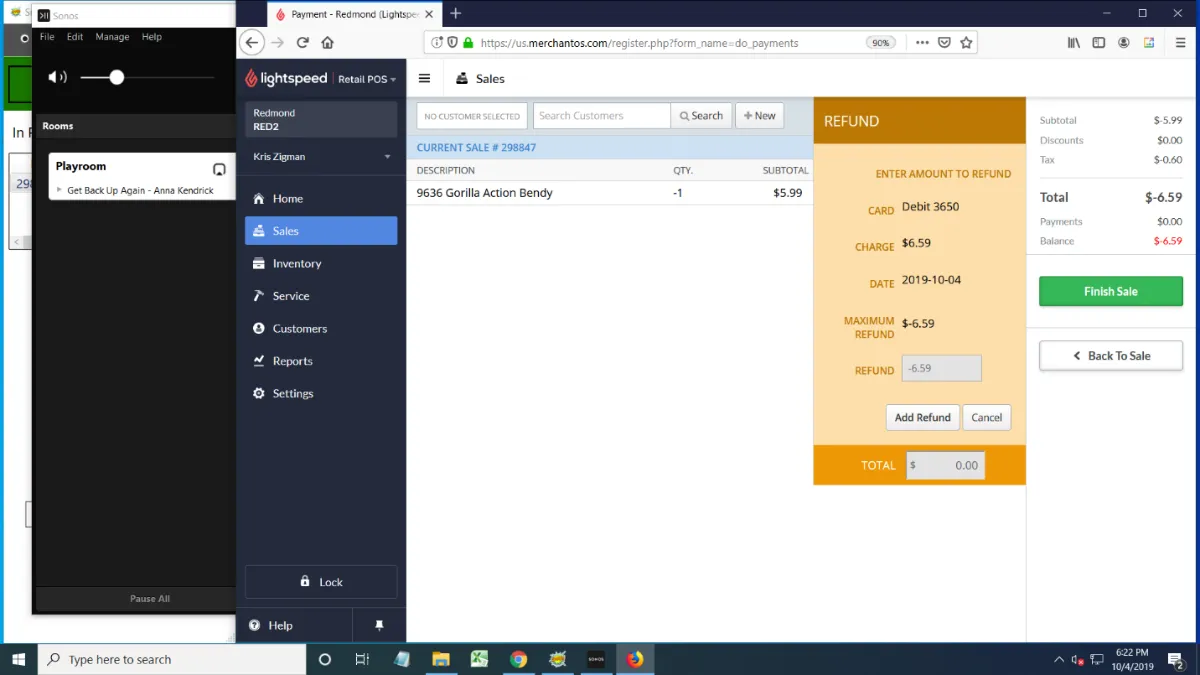Bookmark this page with the star
Viewport: 1200px width, 675px height.
tap(966, 43)
